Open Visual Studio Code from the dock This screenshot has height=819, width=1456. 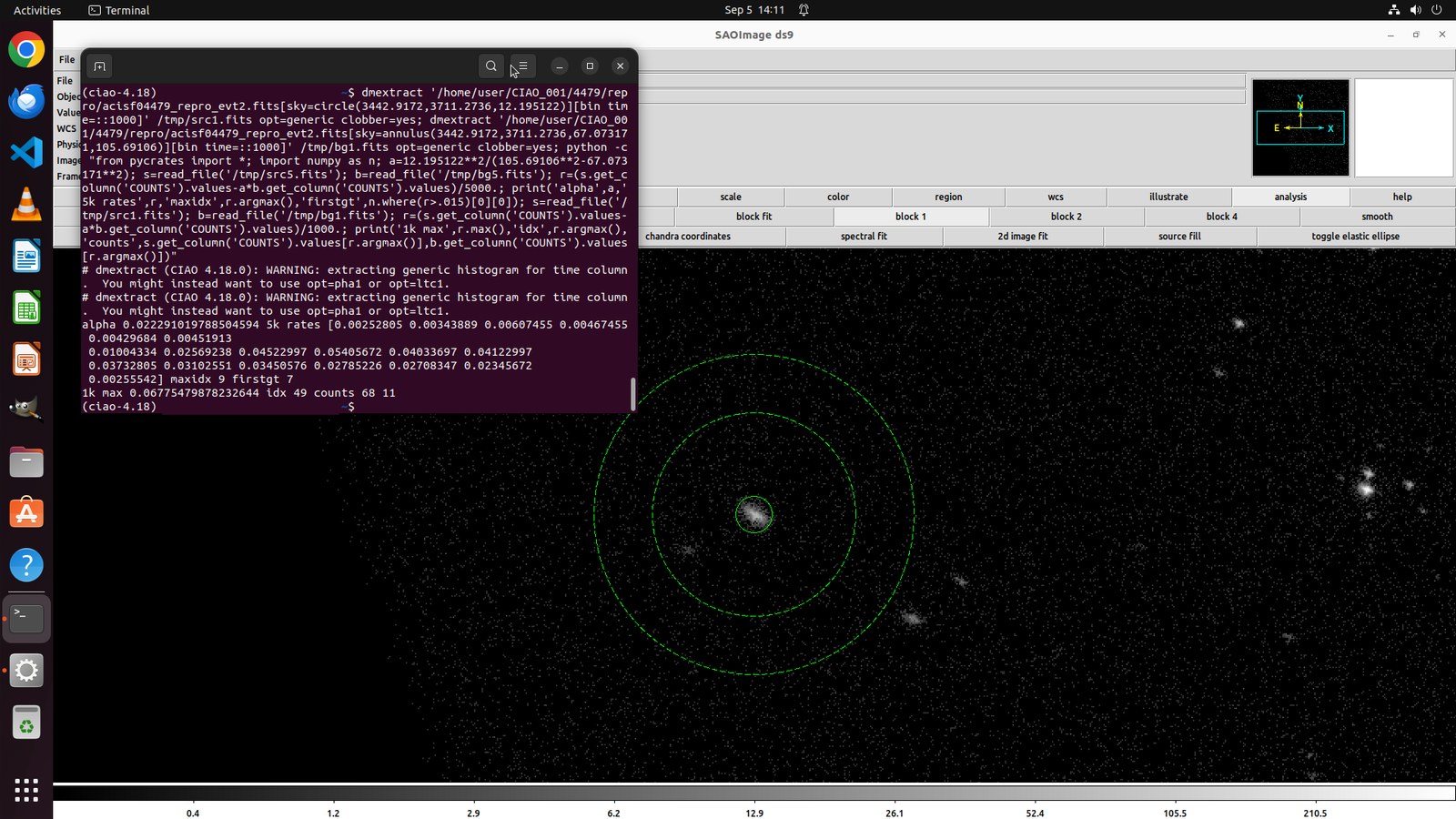click(x=26, y=152)
